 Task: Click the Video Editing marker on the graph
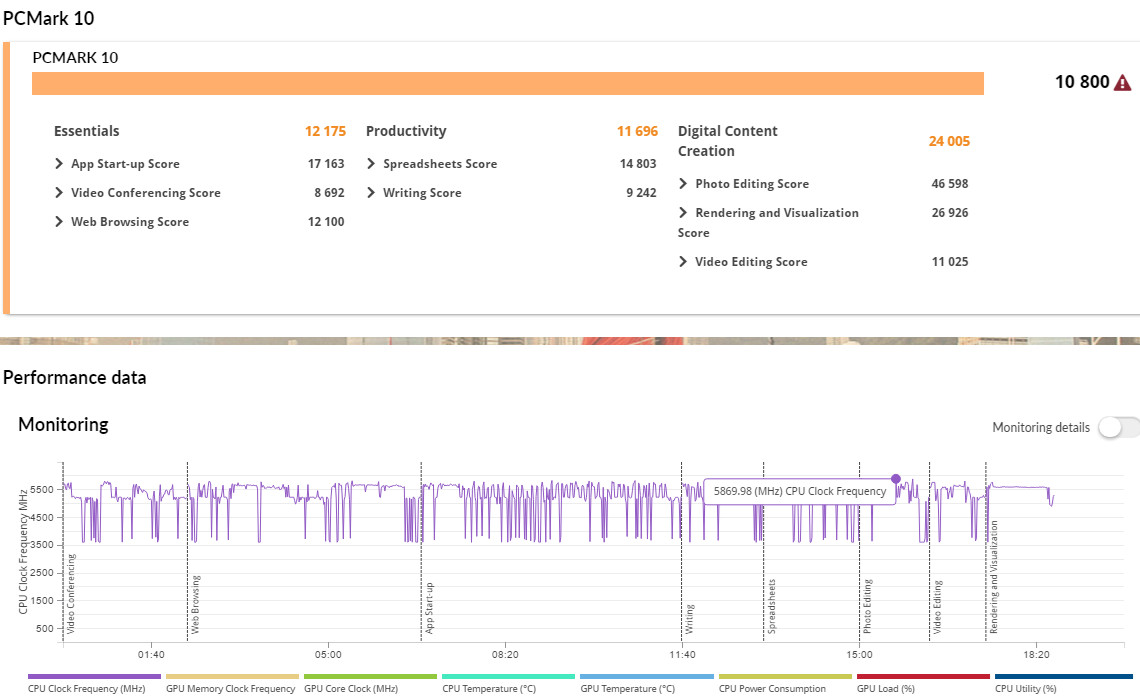[937, 607]
